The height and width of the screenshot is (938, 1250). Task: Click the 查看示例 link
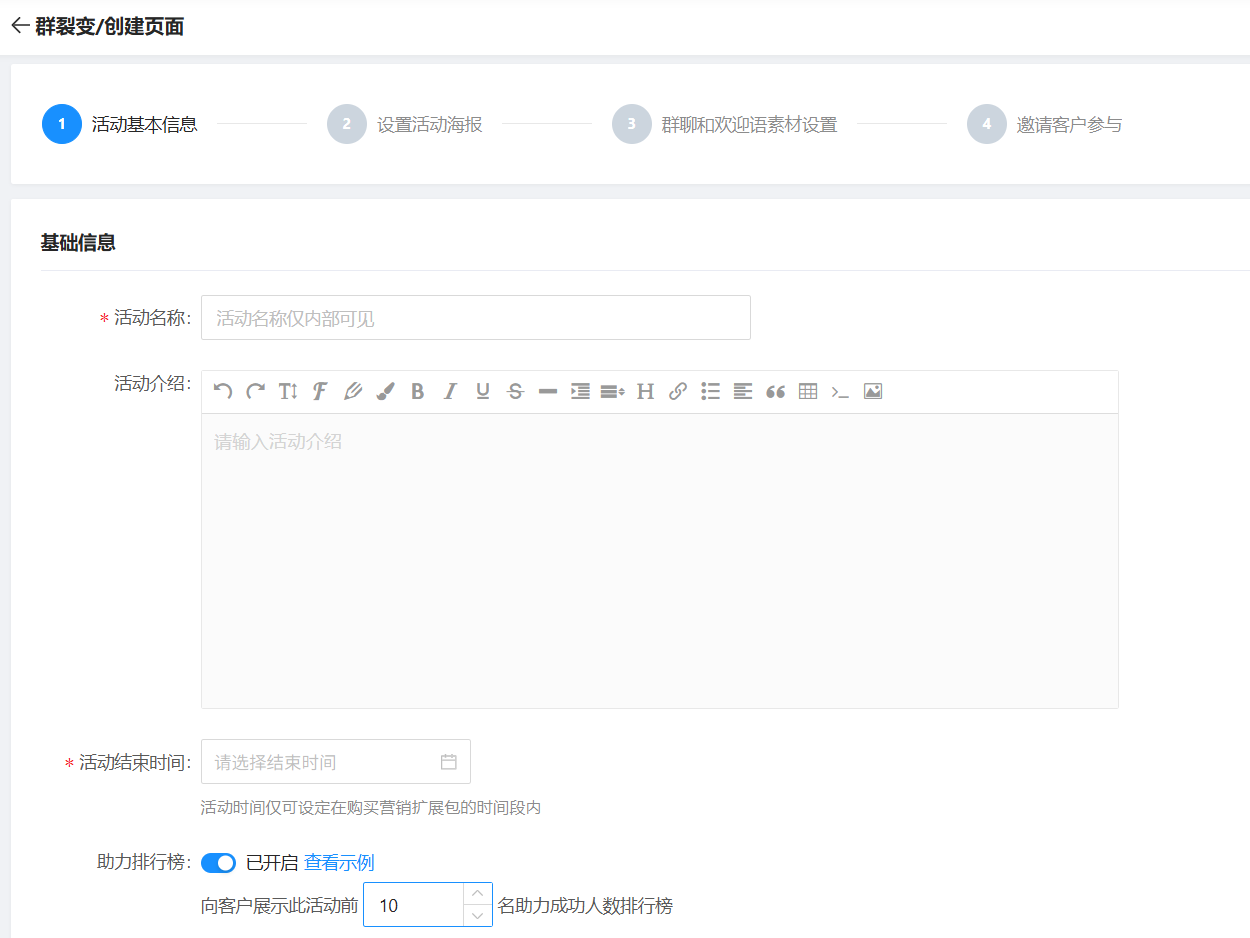pos(339,863)
